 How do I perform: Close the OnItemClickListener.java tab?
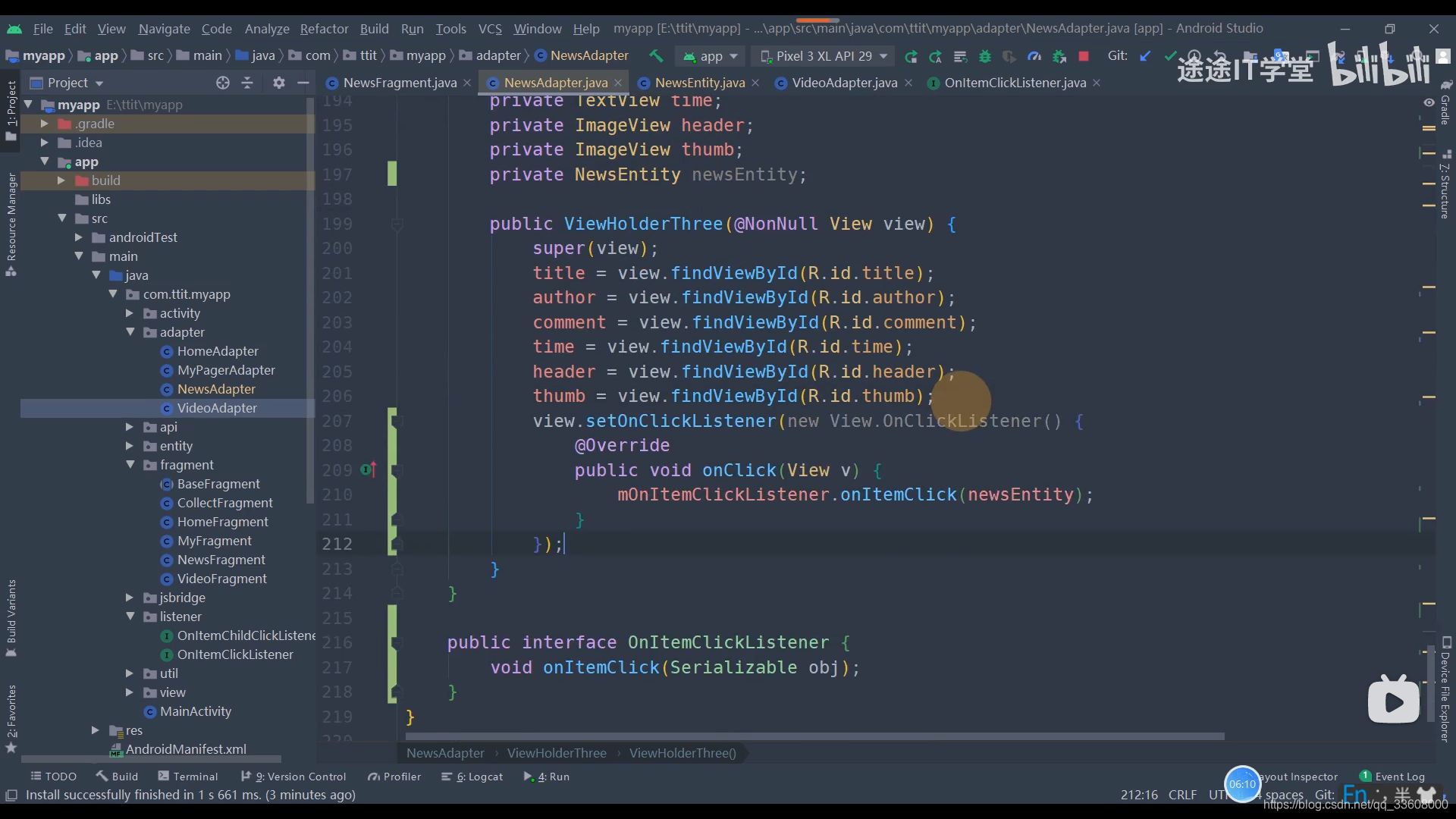(x=1097, y=83)
